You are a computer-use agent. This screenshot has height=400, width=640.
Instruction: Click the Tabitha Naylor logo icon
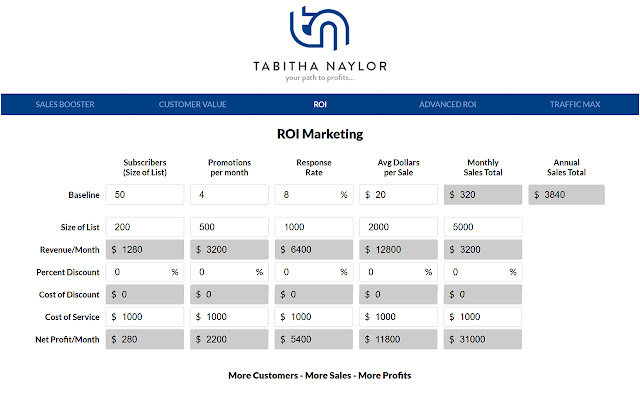pos(320,28)
